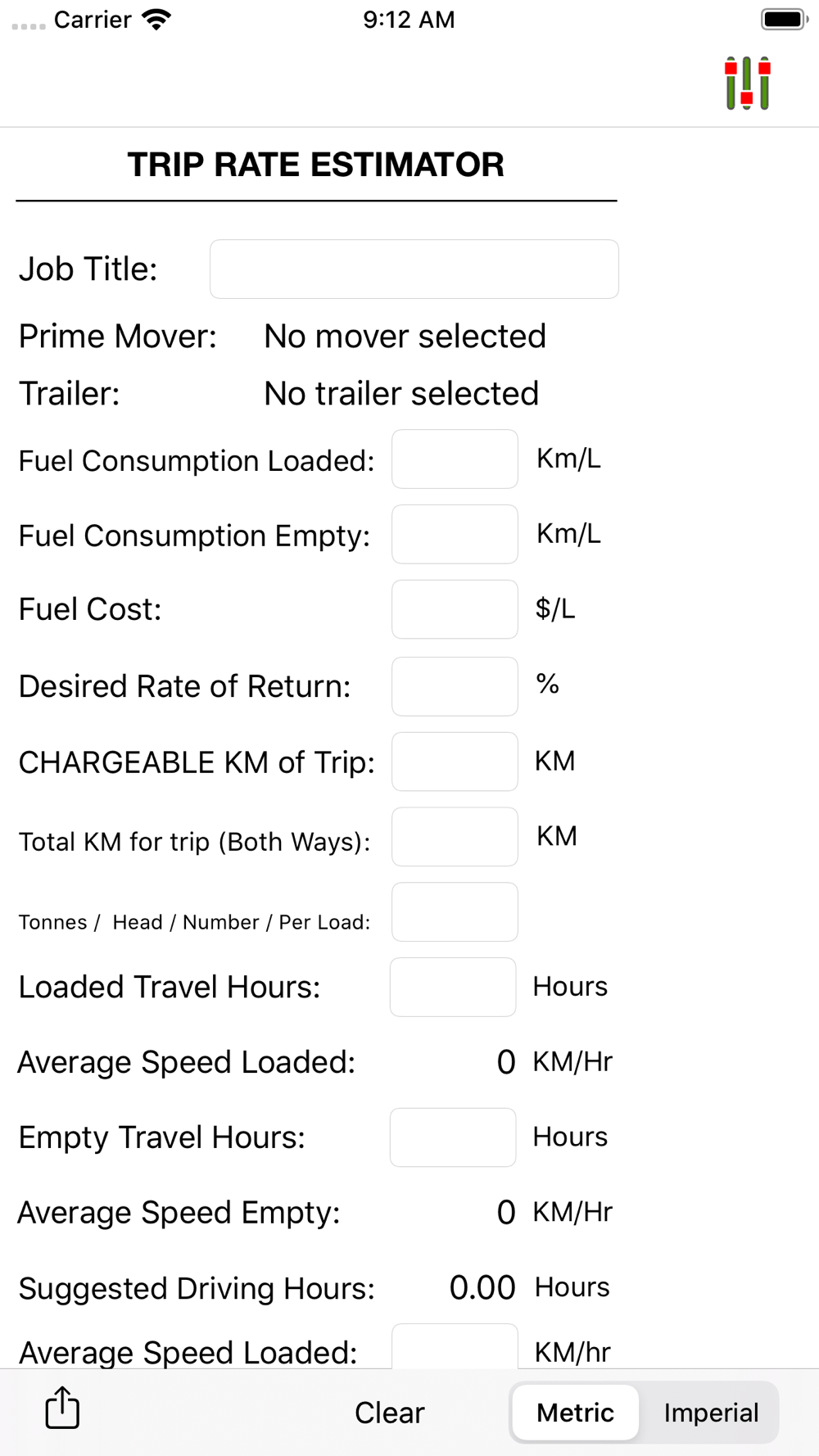Choose a prime mover from No mover selected
The image size is (819, 1456).
coord(405,336)
